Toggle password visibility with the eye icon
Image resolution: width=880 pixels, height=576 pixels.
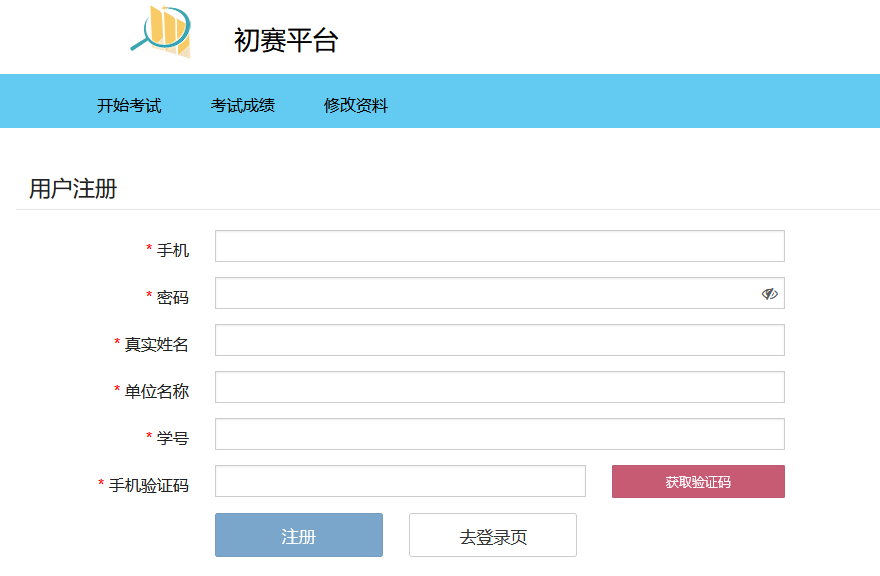[769, 294]
